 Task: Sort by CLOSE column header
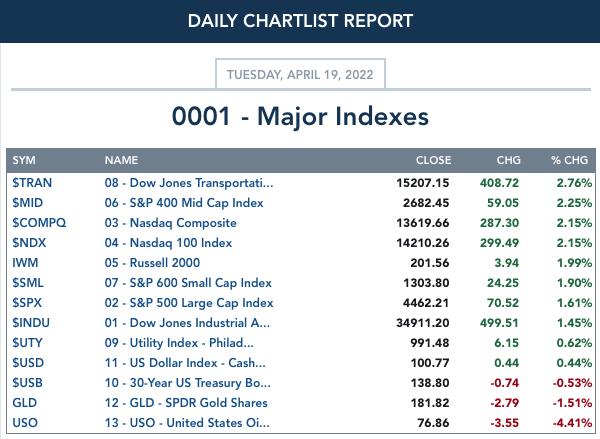pos(434,160)
